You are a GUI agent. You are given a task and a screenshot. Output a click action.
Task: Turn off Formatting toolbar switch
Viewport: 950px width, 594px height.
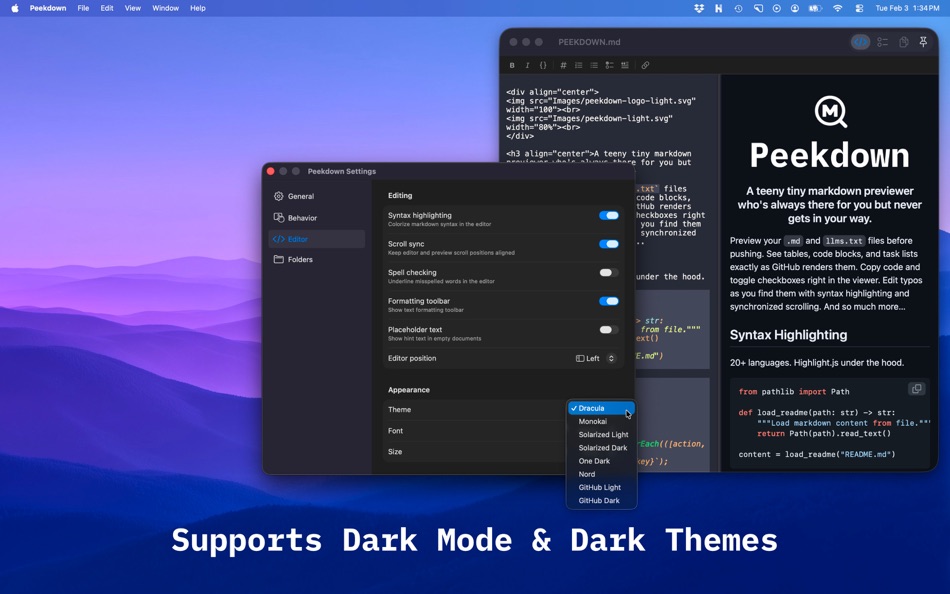[608, 301]
